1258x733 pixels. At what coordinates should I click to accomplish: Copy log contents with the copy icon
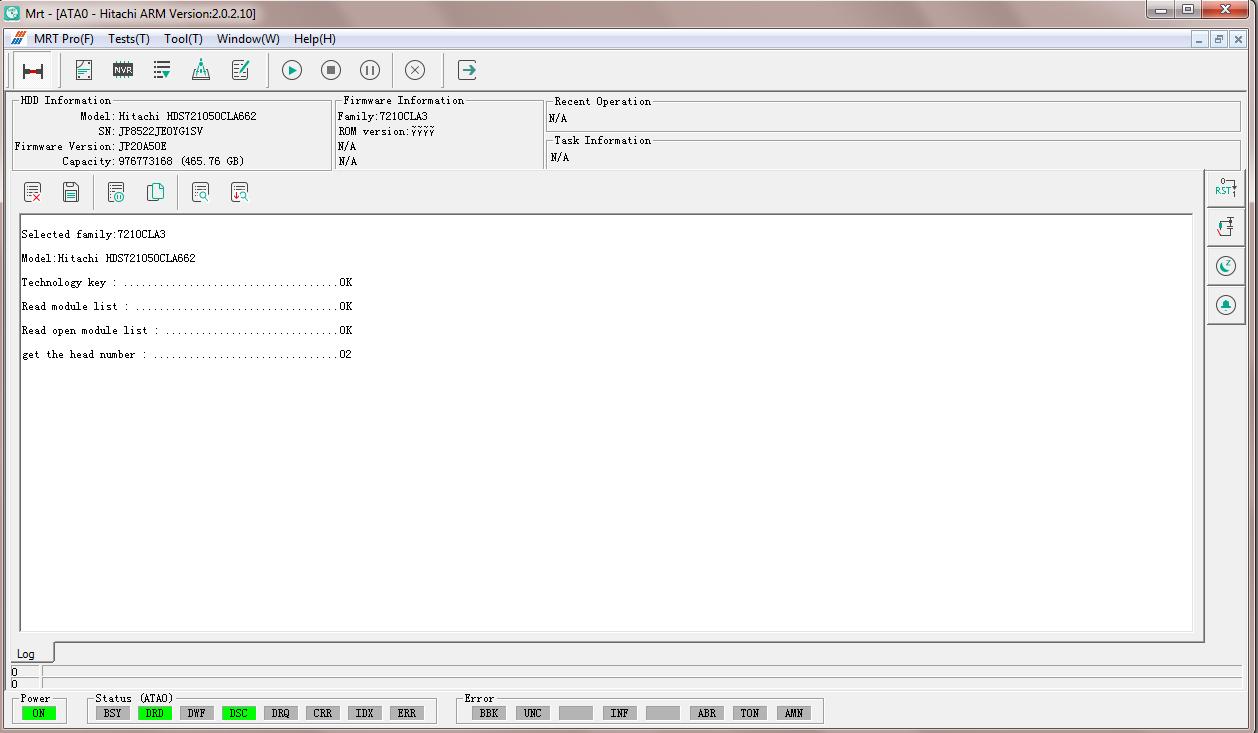pyautogui.click(x=155, y=192)
